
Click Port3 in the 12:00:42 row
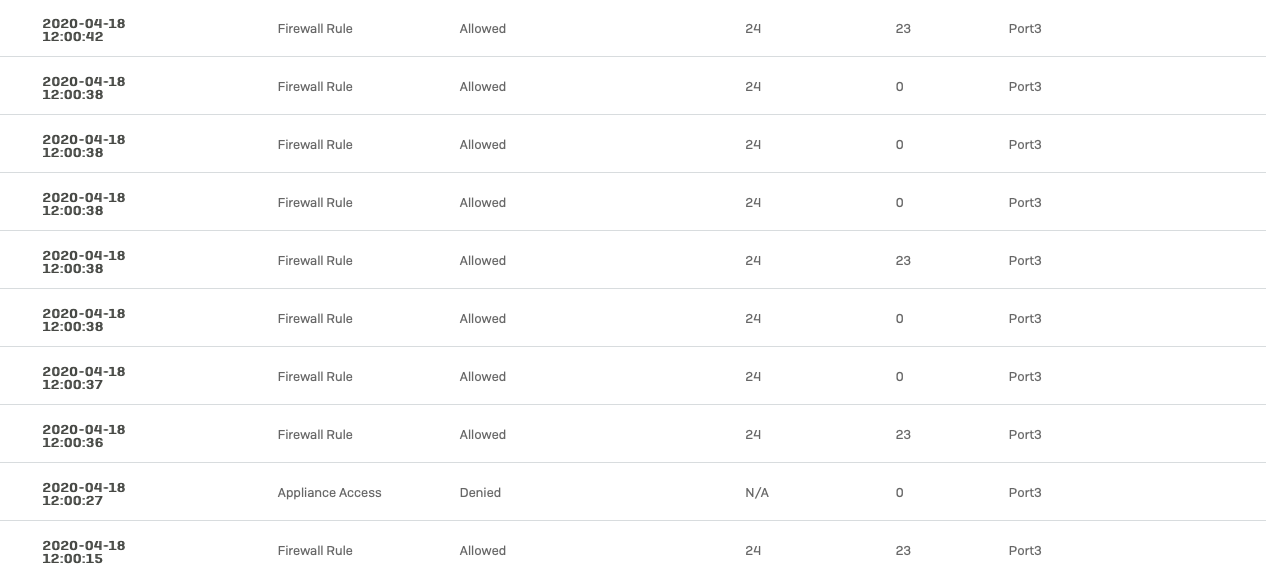(x=1025, y=29)
